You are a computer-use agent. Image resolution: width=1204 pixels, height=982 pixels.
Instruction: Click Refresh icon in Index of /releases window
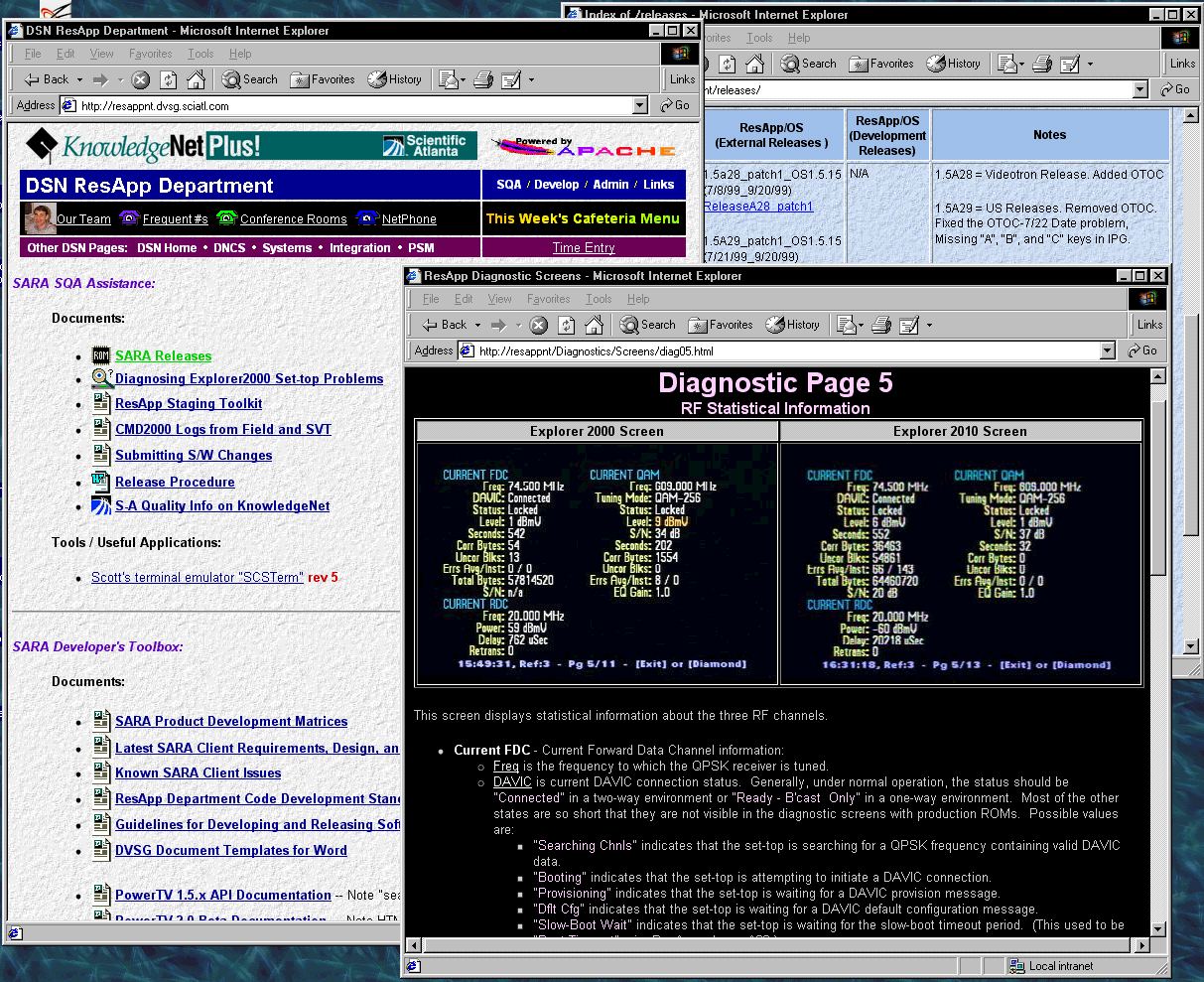(x=728, y=64)
